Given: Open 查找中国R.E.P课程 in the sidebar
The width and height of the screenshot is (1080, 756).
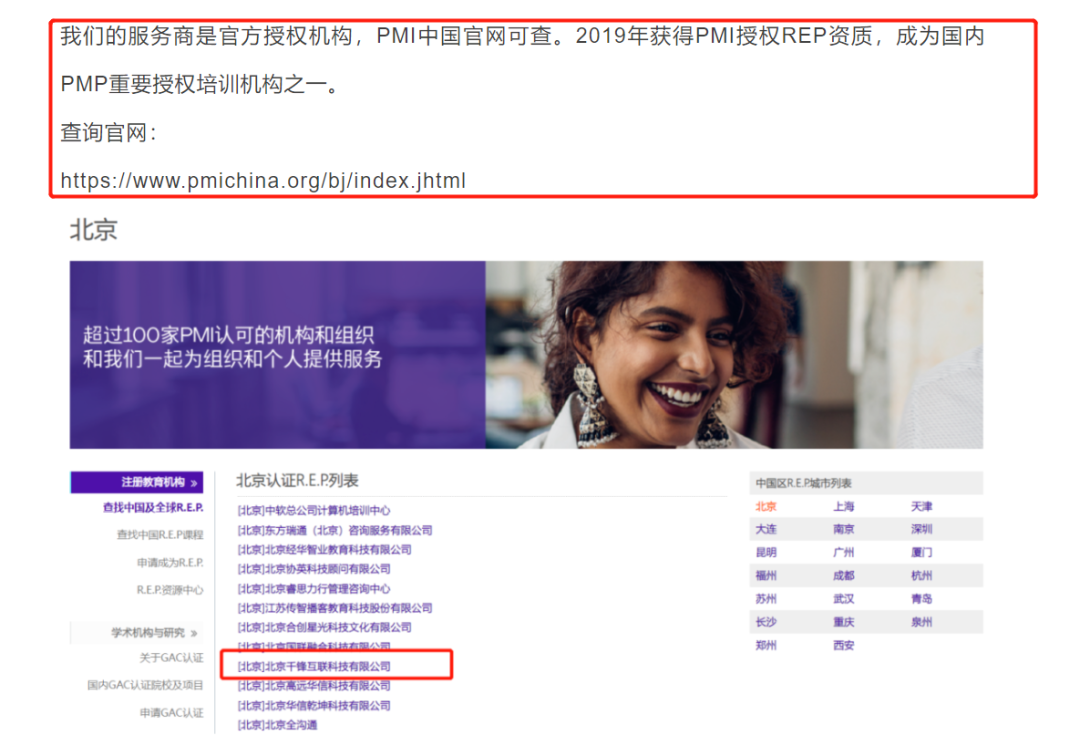Looking at the screenshot, I should (160, 534).
